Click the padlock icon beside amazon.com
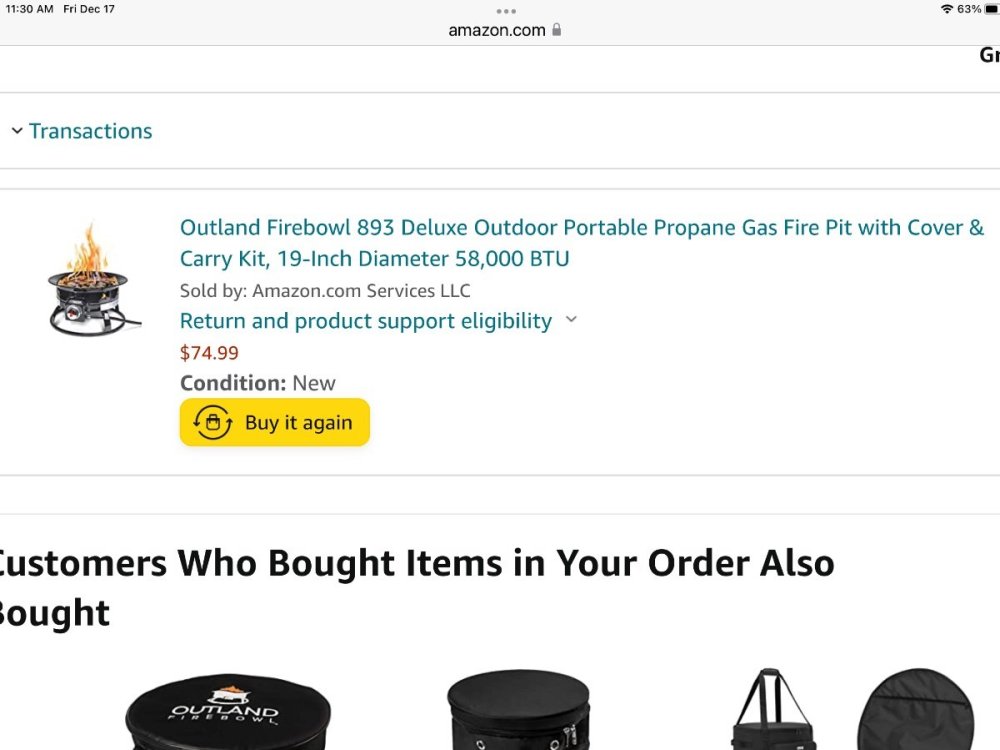The height and width of the screenshot is (750, 1000). click(x=557, y=30)
